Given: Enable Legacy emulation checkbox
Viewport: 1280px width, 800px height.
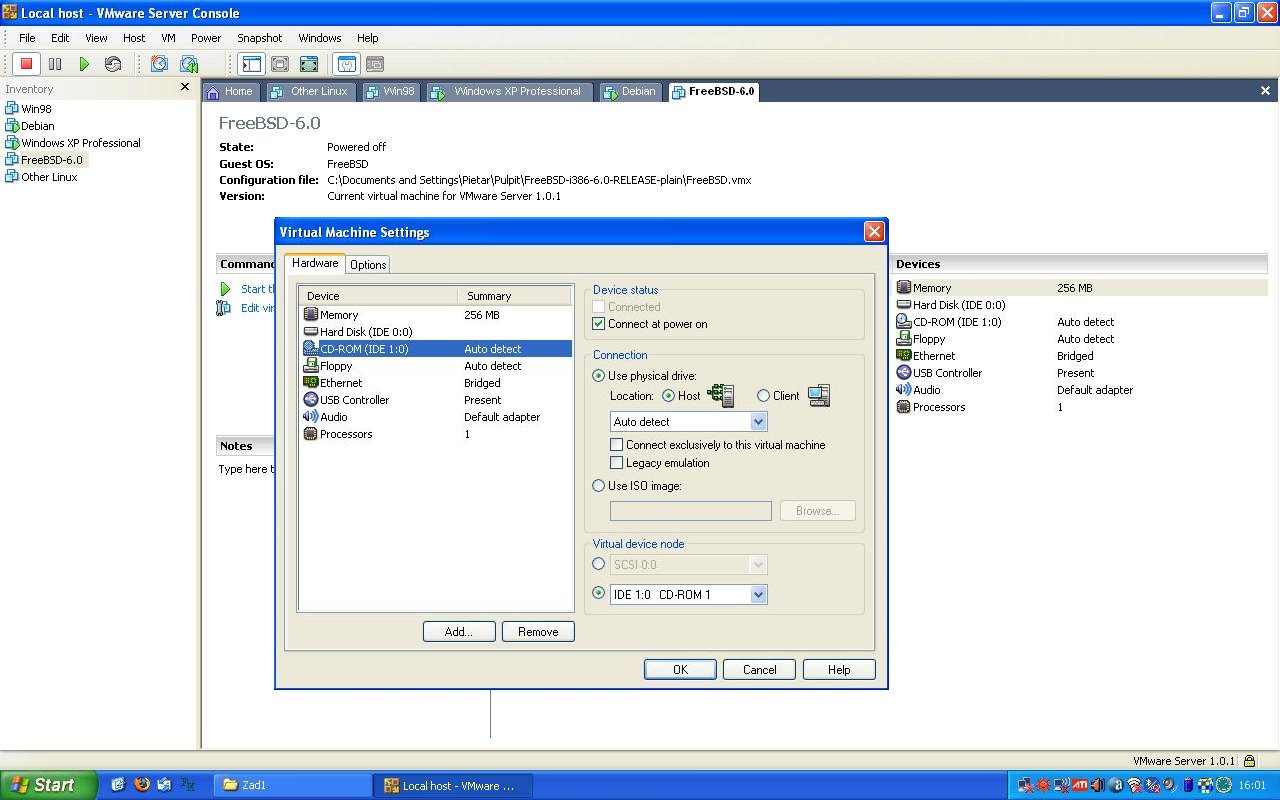Looking at the screenshot, I should [617, 463].
